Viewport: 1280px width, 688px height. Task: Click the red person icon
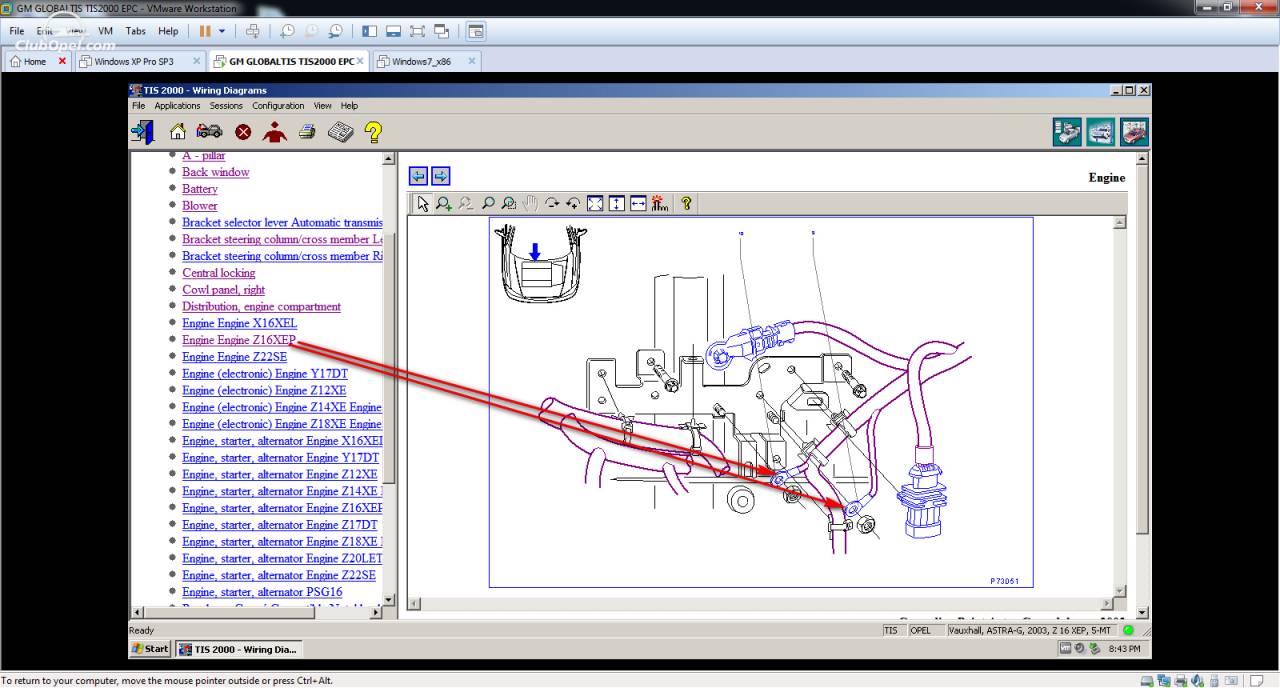tap(274, 131)
